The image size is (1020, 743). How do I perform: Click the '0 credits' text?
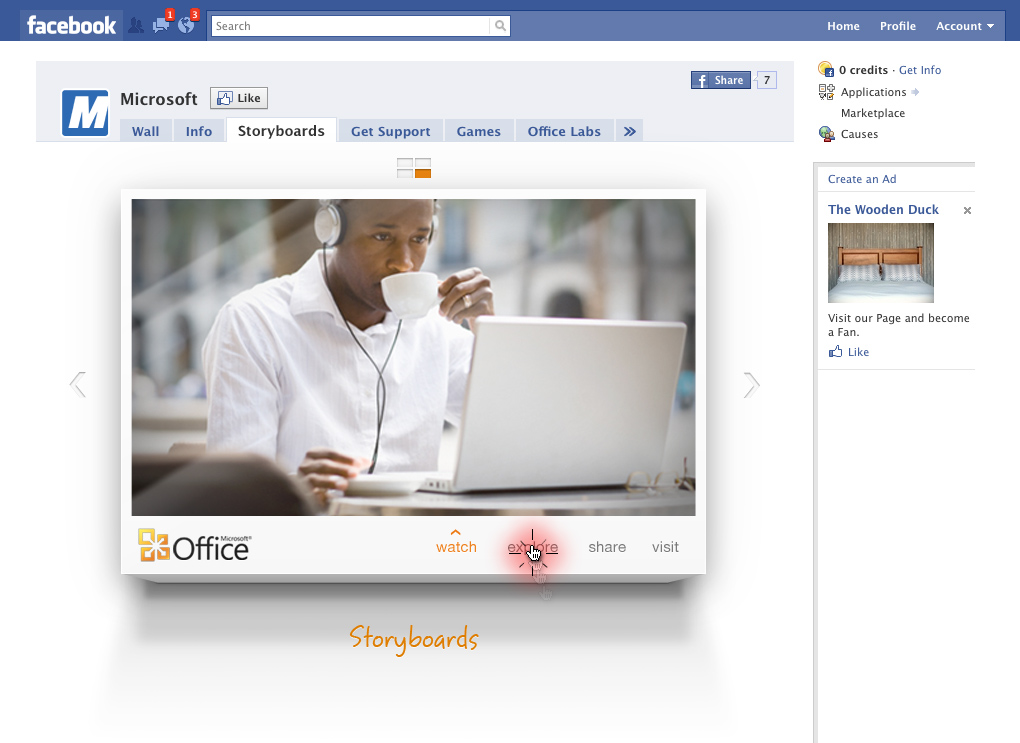tap(863, 70)
